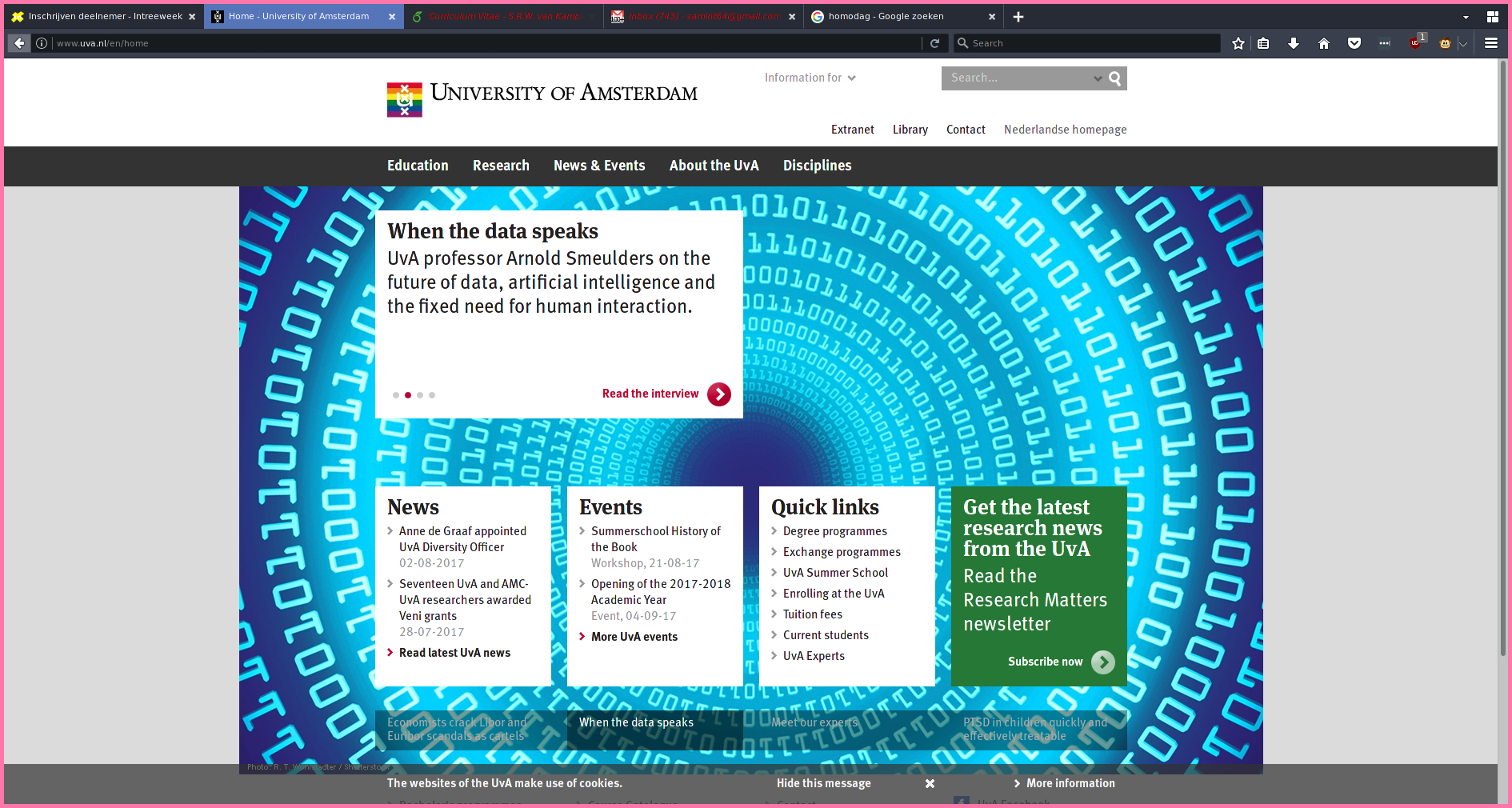Screen dimensions: 1512x808
Task: Reload the page with refresh icon
Action: coord(934,43)
